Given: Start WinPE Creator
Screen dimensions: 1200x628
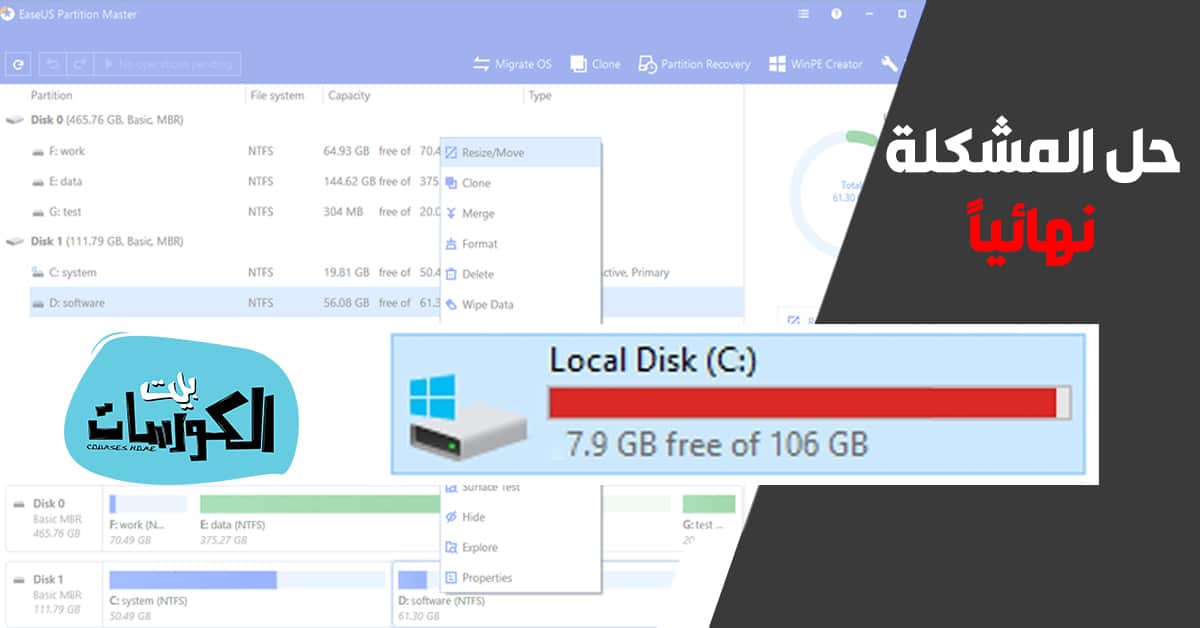Looking at the screenshot, I should pos(815,64).
